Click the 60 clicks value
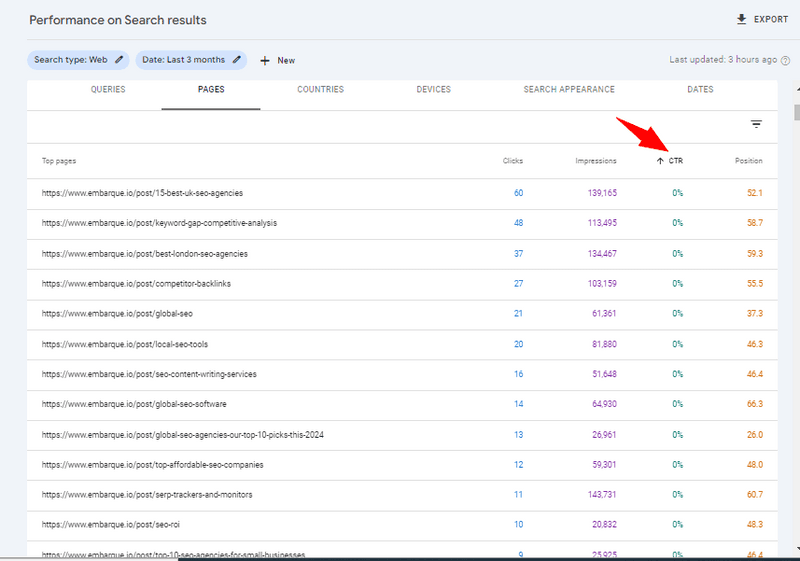The width and height of the screenshot is (800, 561). [x=518, y=193]
